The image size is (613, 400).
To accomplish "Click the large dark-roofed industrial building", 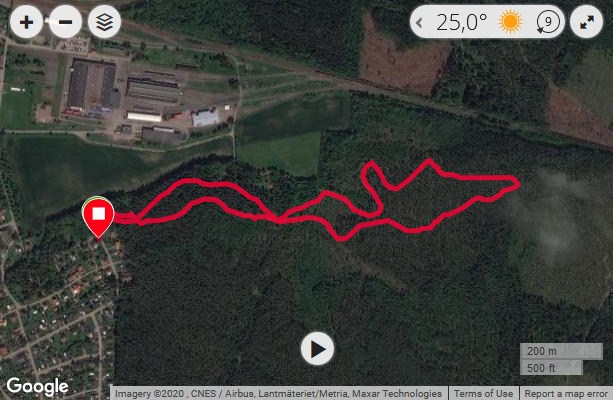I will 93,83.
